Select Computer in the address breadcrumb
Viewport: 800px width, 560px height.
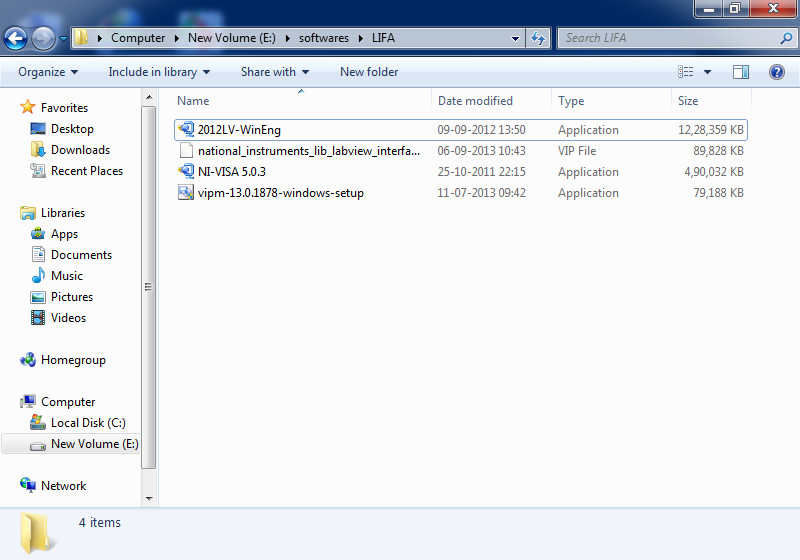pos(138,38)
